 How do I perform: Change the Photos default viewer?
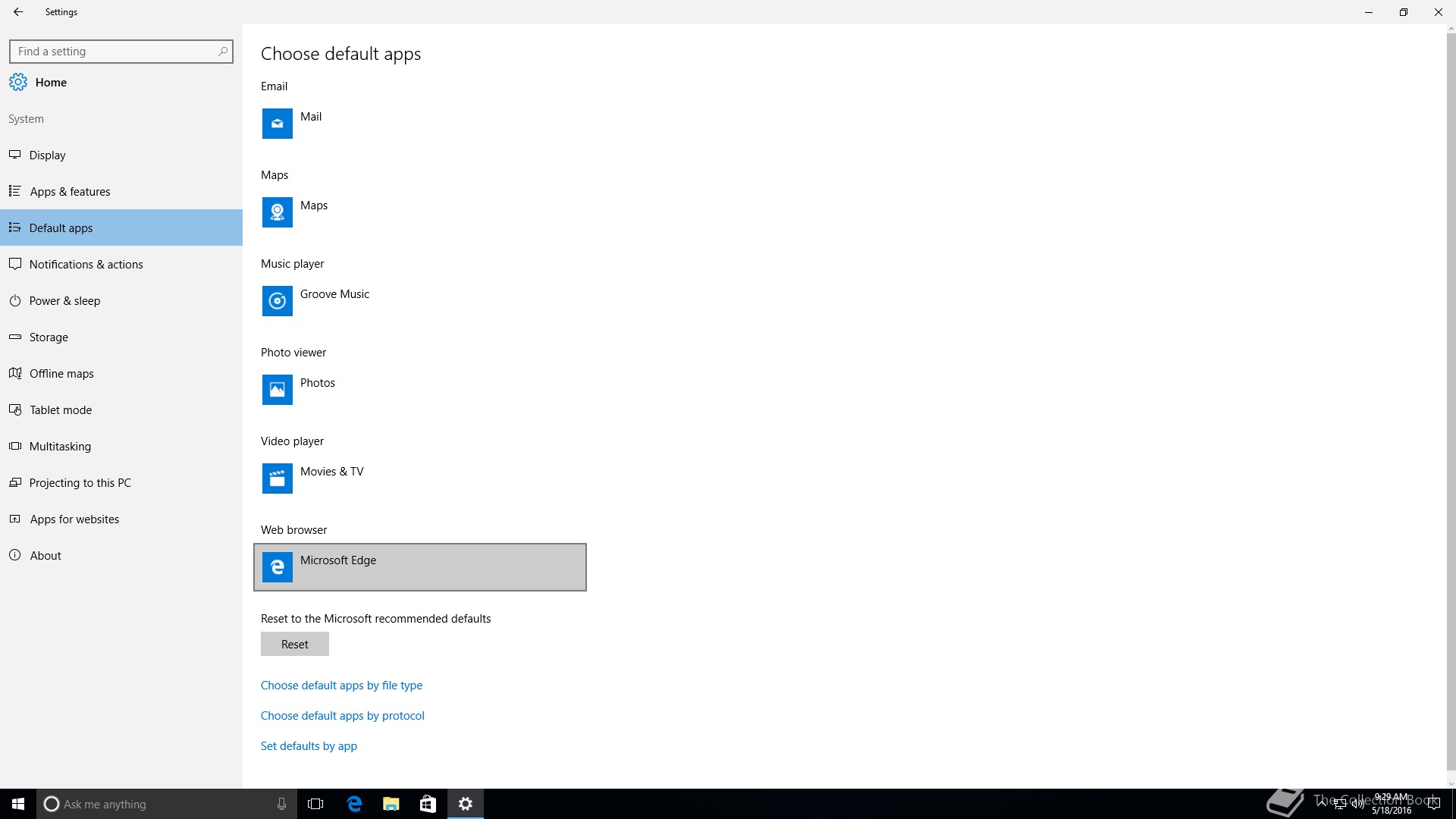click(420, 390)
